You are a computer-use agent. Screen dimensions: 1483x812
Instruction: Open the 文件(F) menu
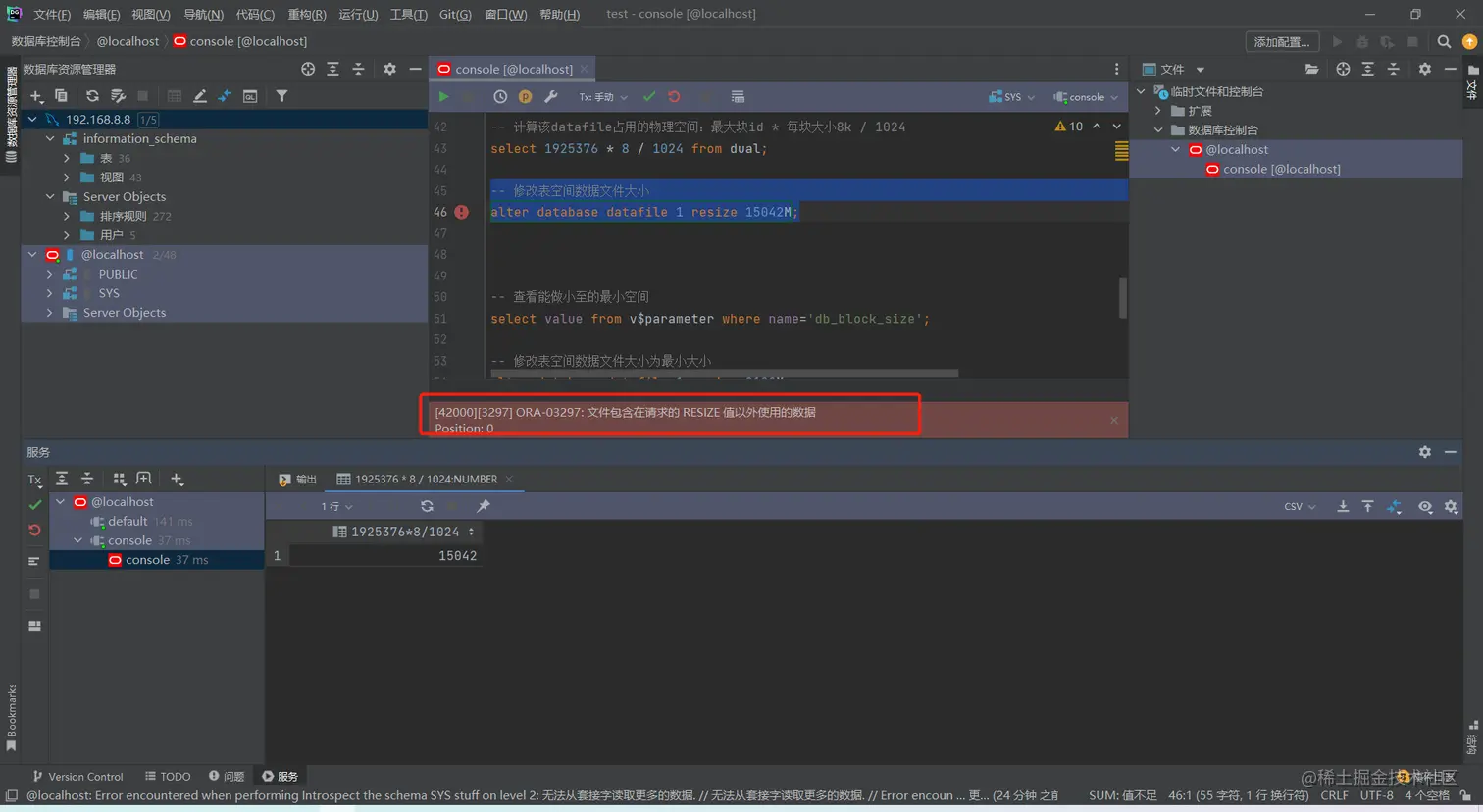point(52,14)
